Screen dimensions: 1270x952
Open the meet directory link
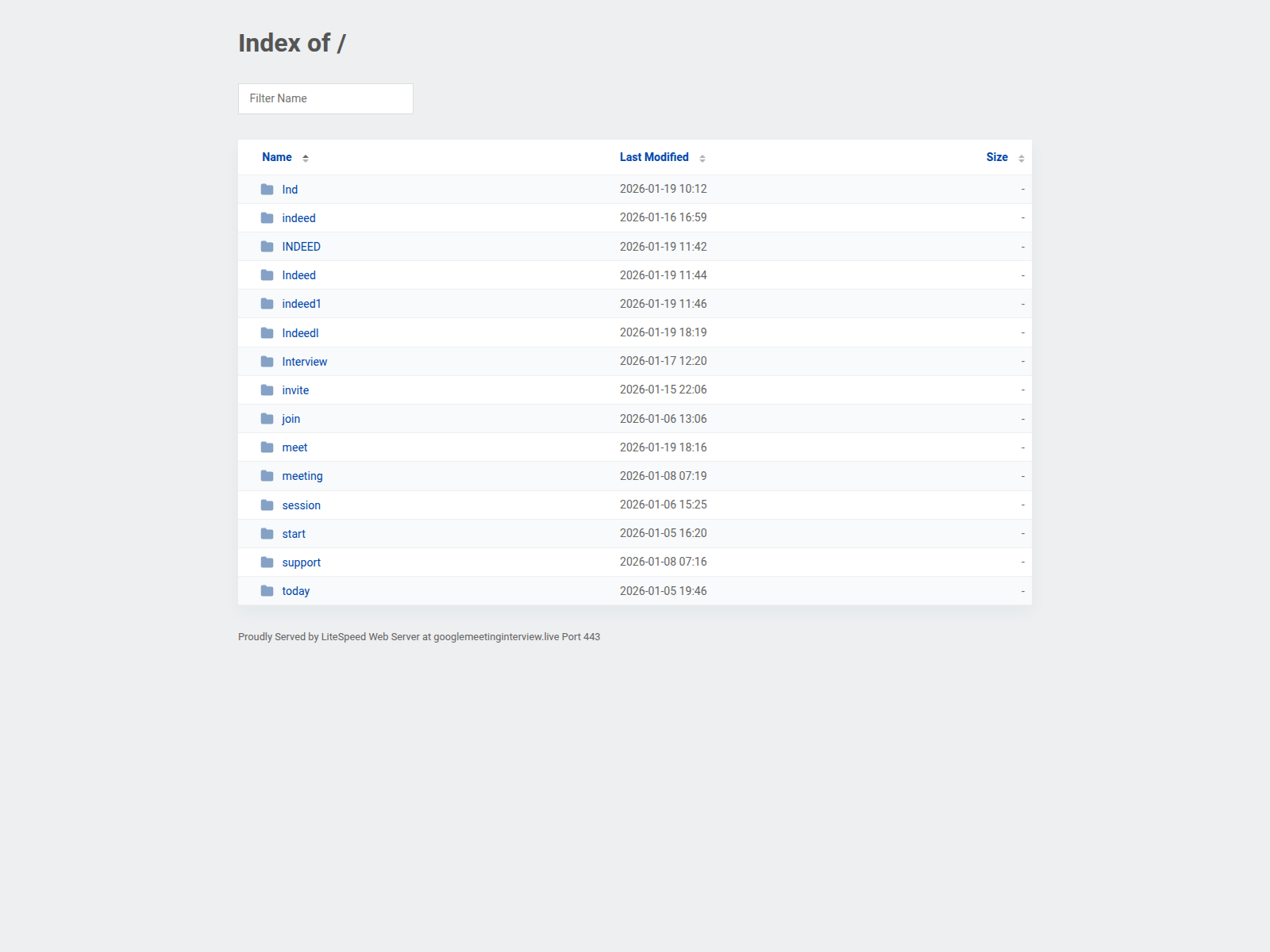point(294,447)
